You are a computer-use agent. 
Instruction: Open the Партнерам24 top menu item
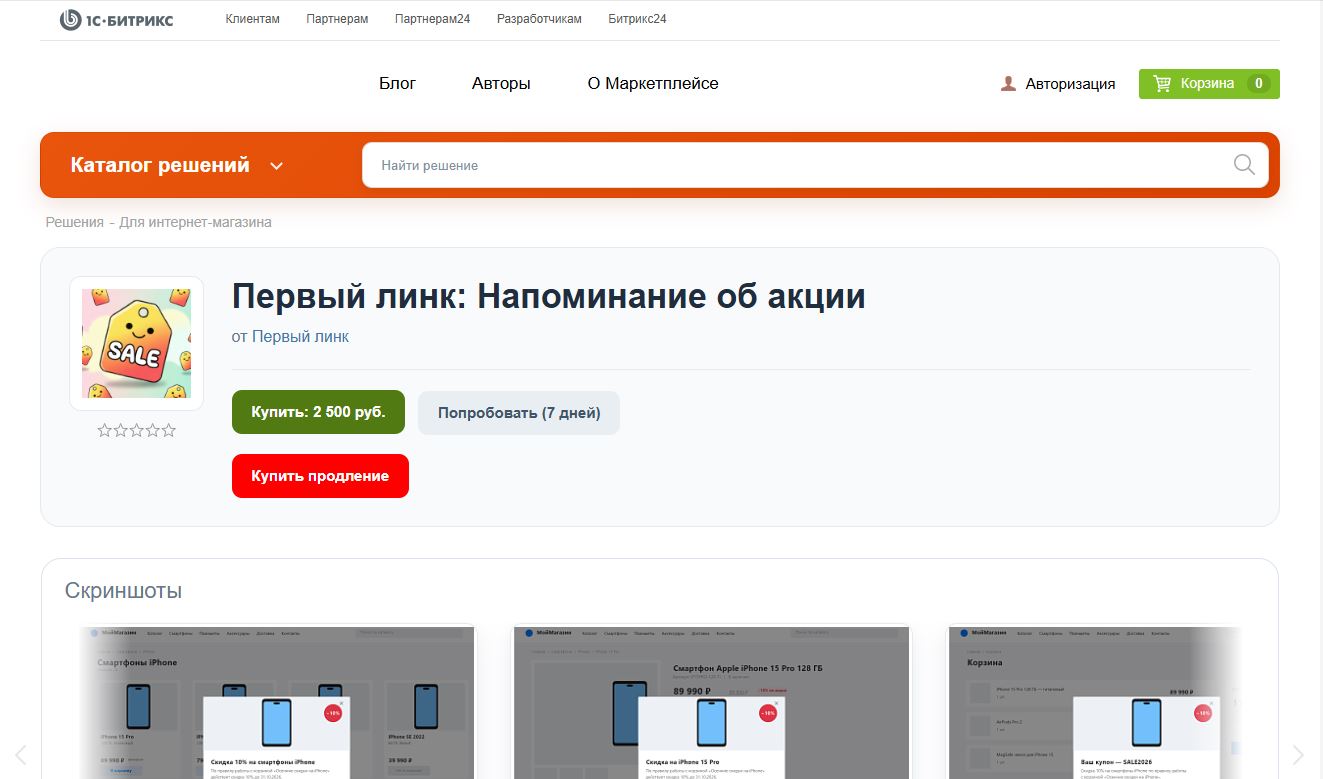(432, 19)
